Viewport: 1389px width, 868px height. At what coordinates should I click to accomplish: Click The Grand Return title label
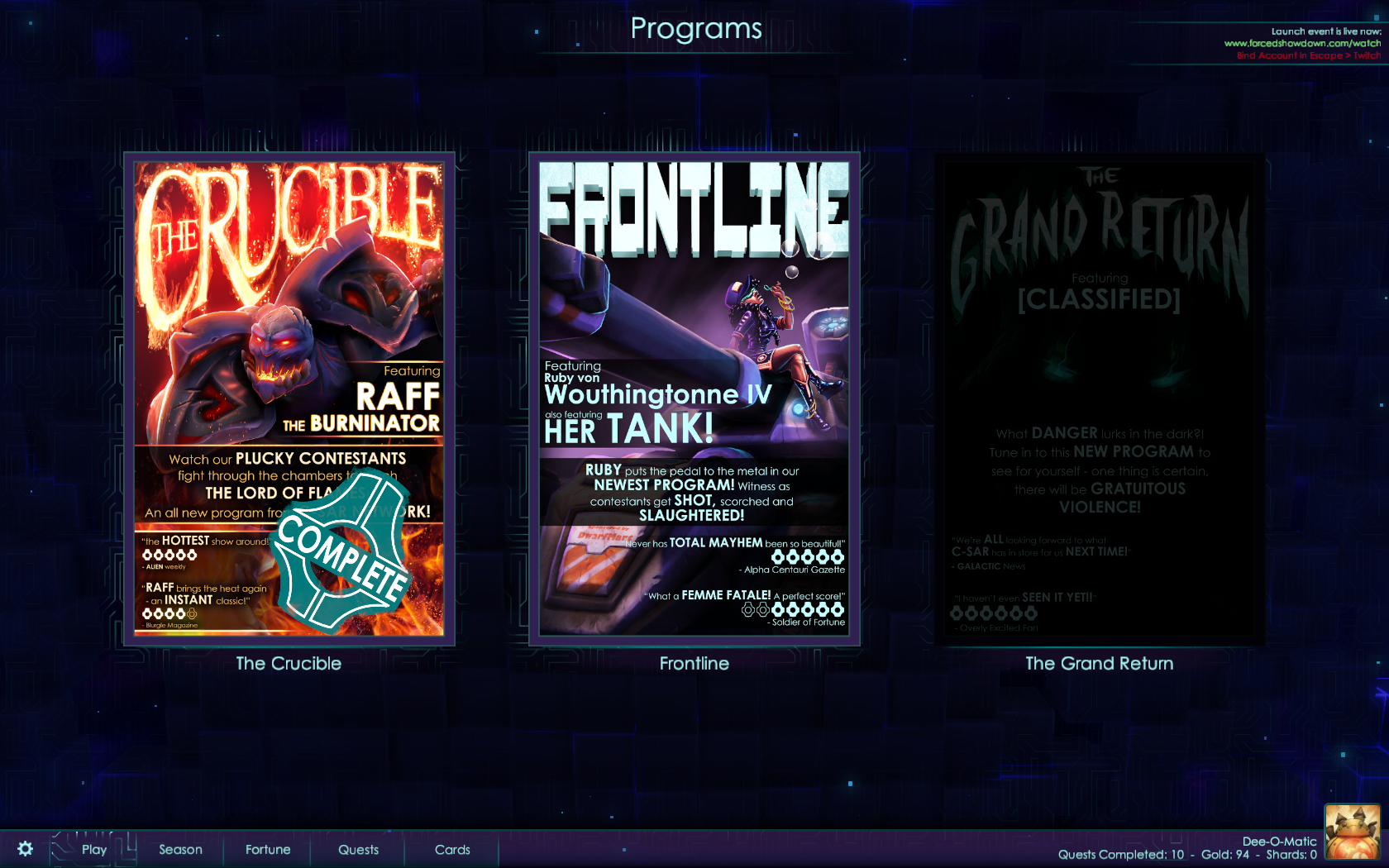(x=1100, y=663)
